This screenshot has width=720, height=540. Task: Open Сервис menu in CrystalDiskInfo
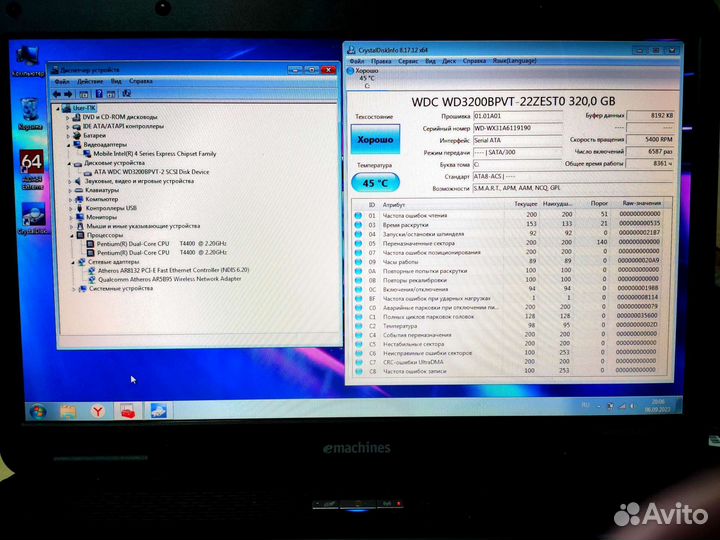click(x=408, y=61)
